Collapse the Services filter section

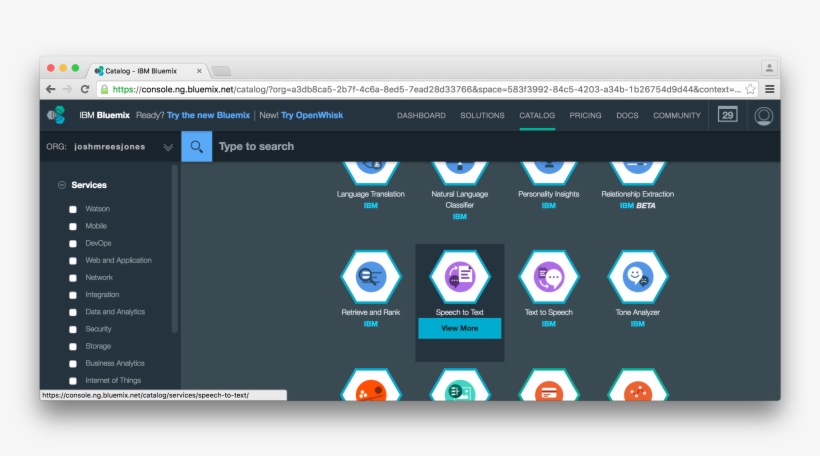click(62, 185)
